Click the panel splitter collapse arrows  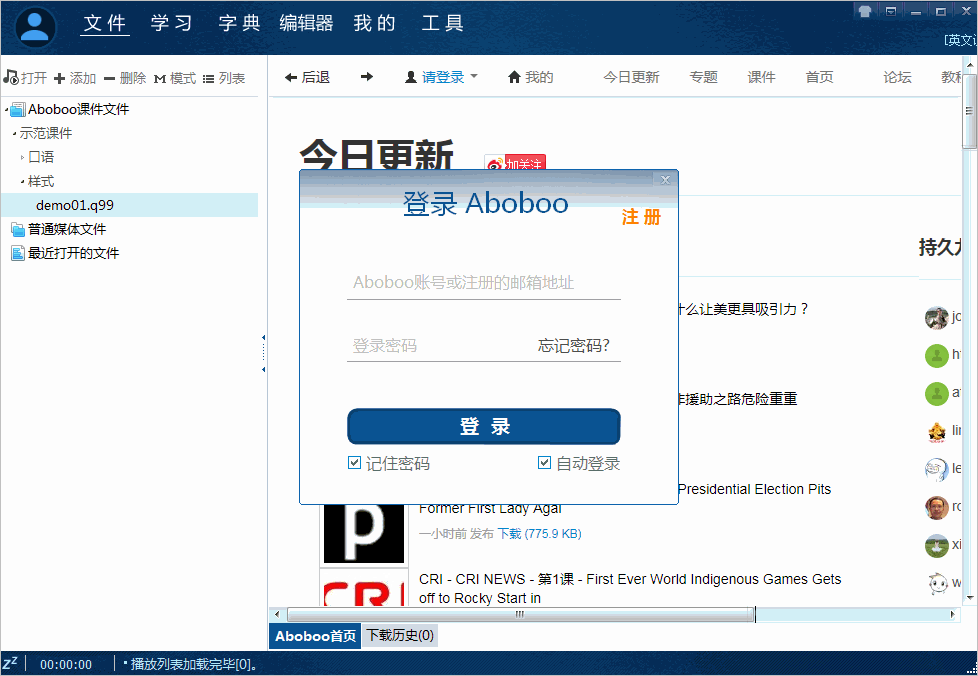click(x=263, y=354)
